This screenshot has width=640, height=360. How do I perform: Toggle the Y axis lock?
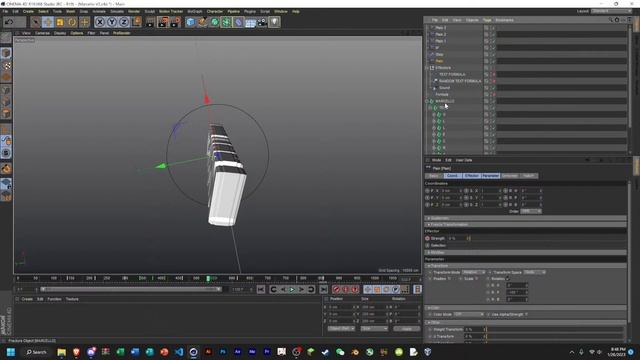[x=111, y=22]
